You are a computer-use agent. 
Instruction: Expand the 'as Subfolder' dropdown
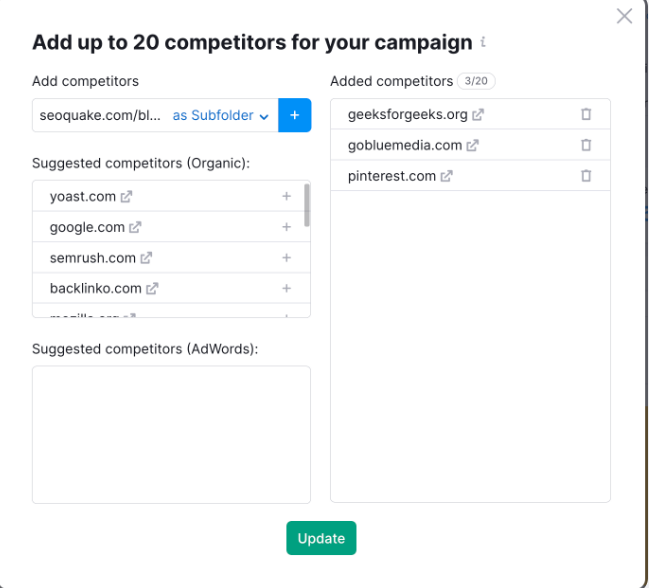(221, 115)
